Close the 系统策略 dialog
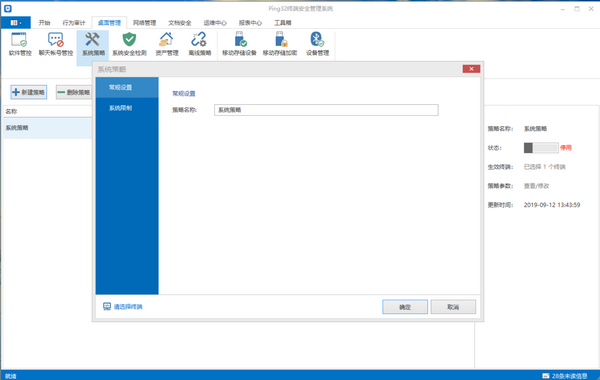600x380 pixels. coord(471,69)
